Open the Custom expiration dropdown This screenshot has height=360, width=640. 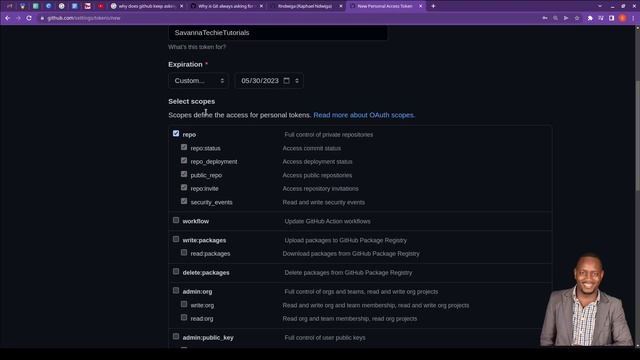pyautogui.click(x=198, y=80)
